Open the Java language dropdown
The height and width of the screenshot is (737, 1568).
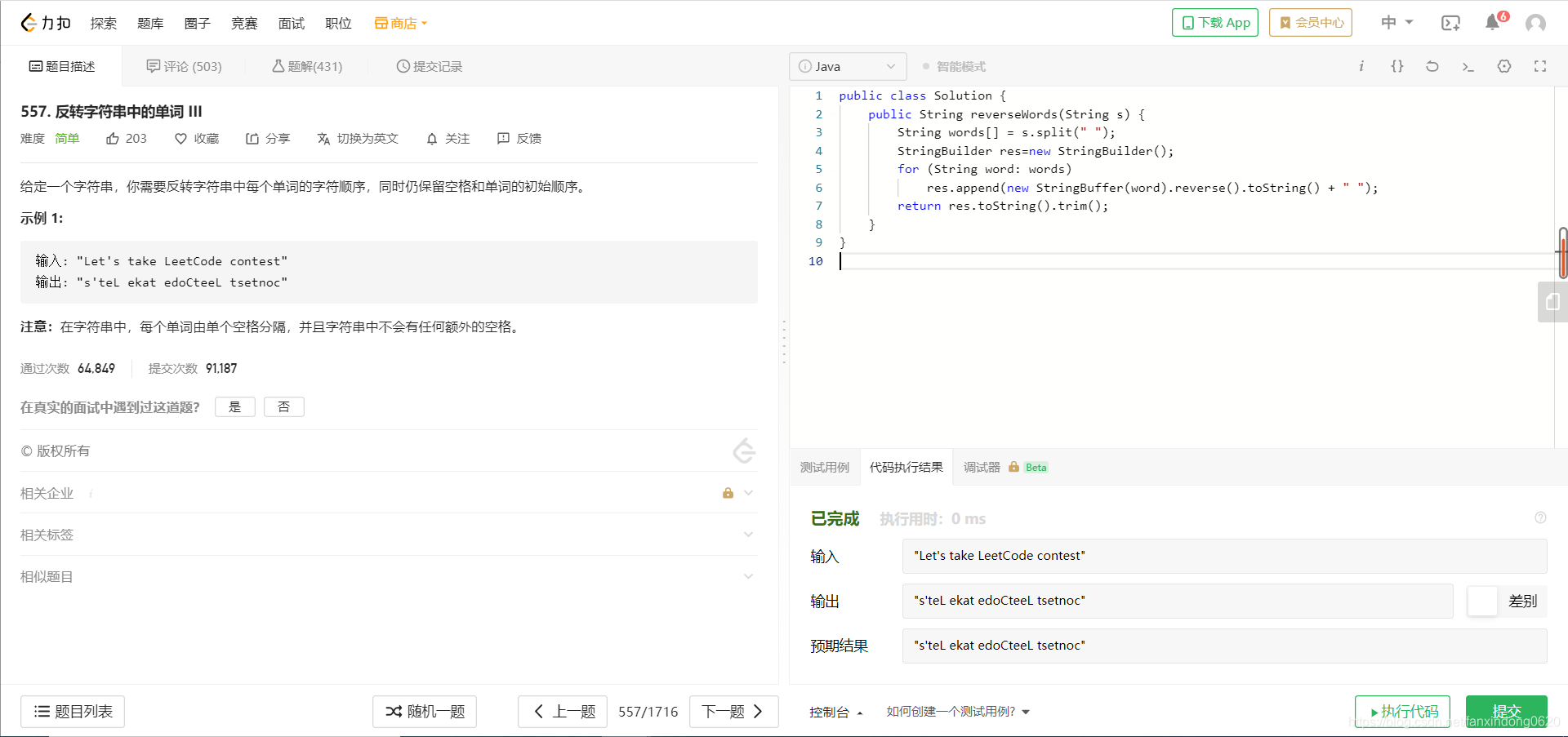(848, 66)
